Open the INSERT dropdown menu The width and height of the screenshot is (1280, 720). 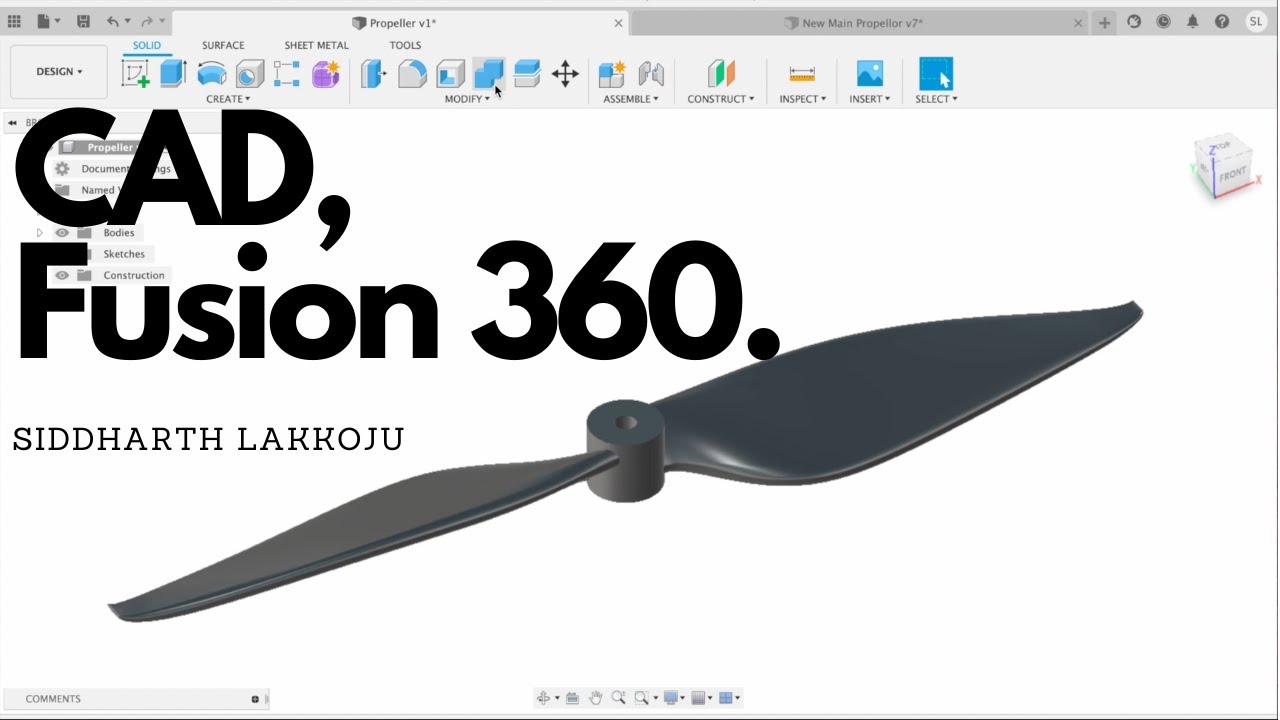869,99
